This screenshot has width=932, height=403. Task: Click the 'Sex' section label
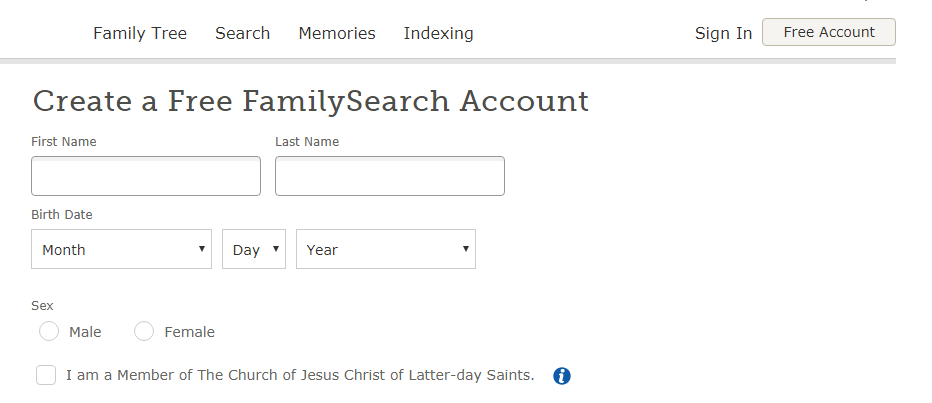(x=42, y=306)
